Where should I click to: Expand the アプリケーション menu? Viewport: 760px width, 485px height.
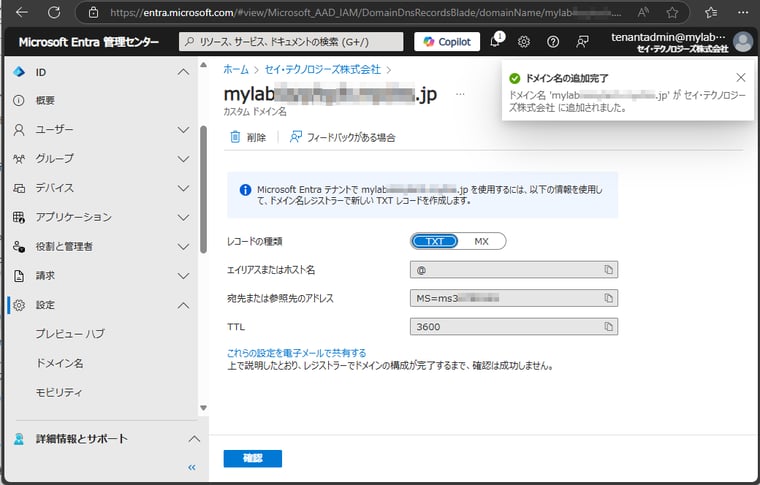(183, 218)
